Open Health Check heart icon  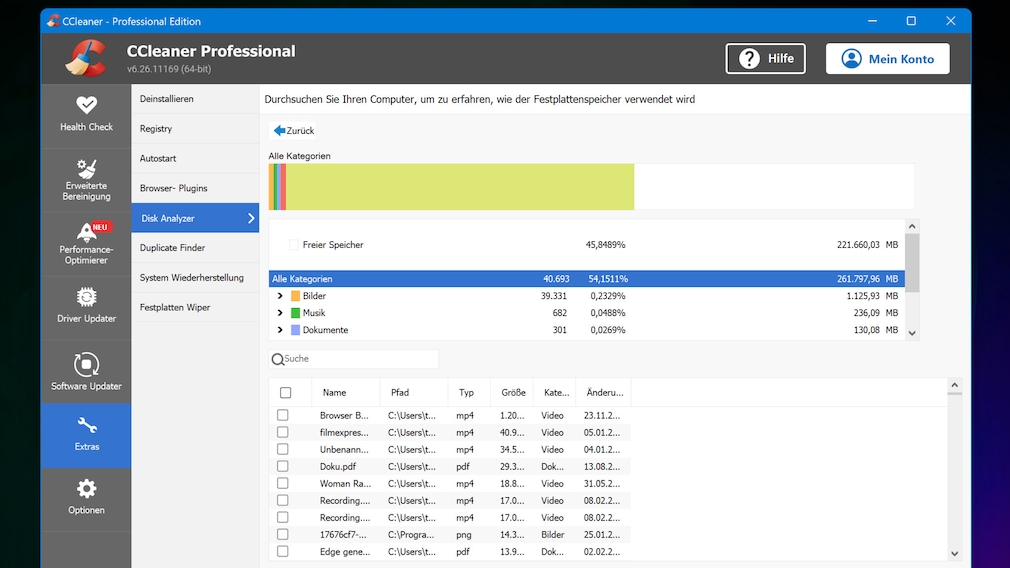[86, 105]
